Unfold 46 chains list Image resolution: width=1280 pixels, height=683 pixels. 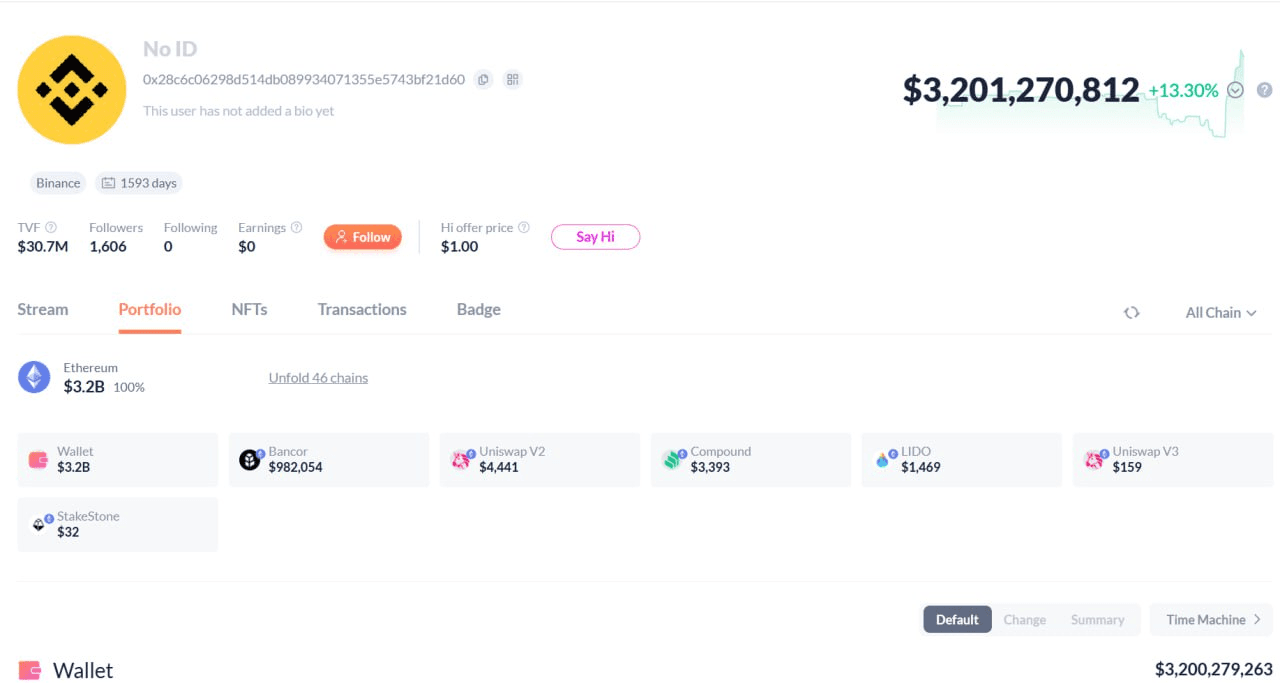[x=318, y=378]
